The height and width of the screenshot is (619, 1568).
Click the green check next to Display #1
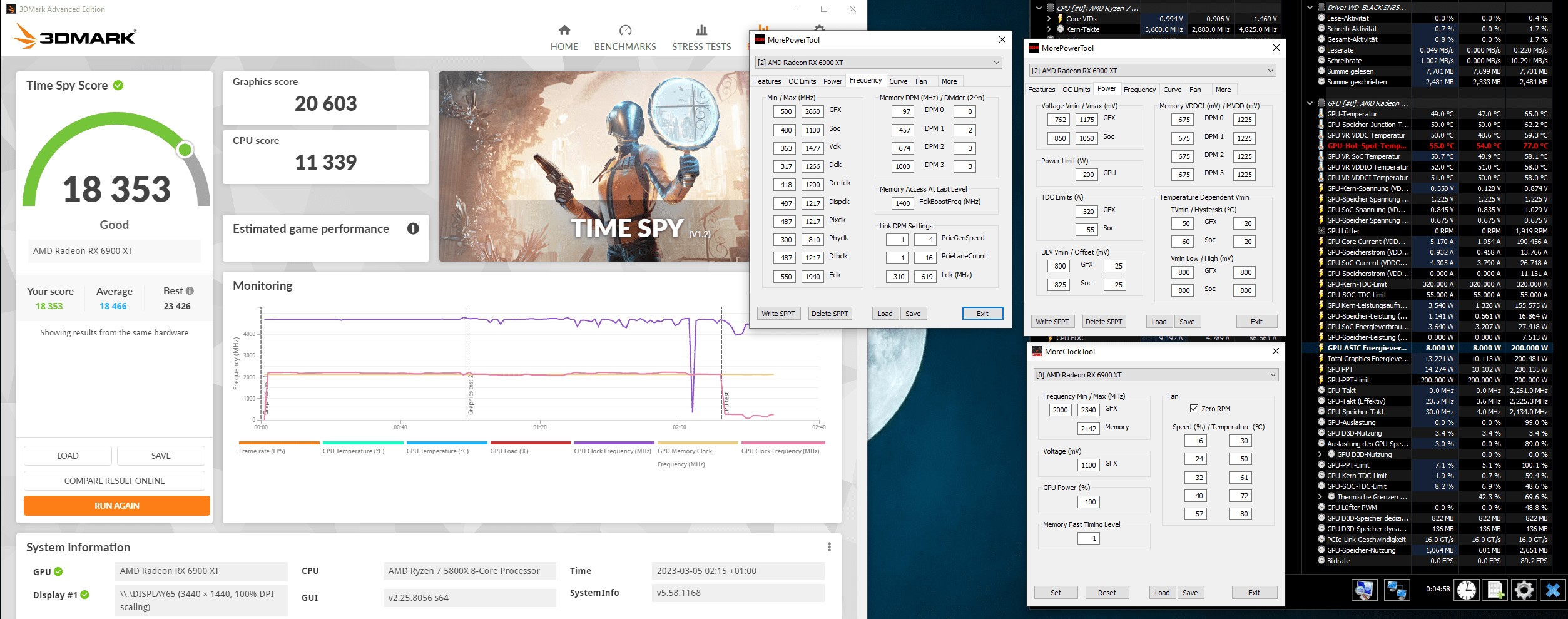(x=84, y=595)
